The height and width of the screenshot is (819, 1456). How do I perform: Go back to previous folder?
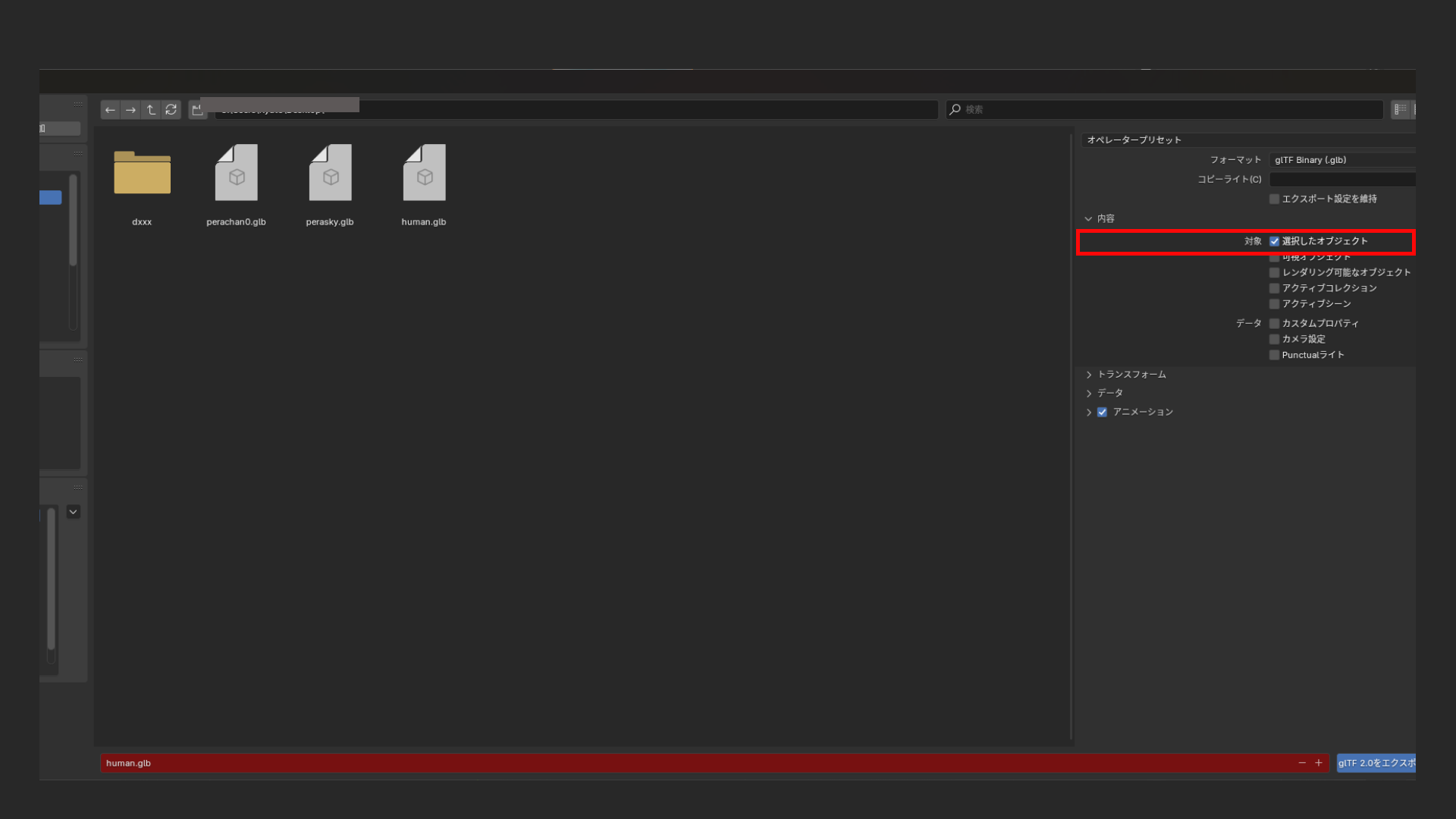110,110
